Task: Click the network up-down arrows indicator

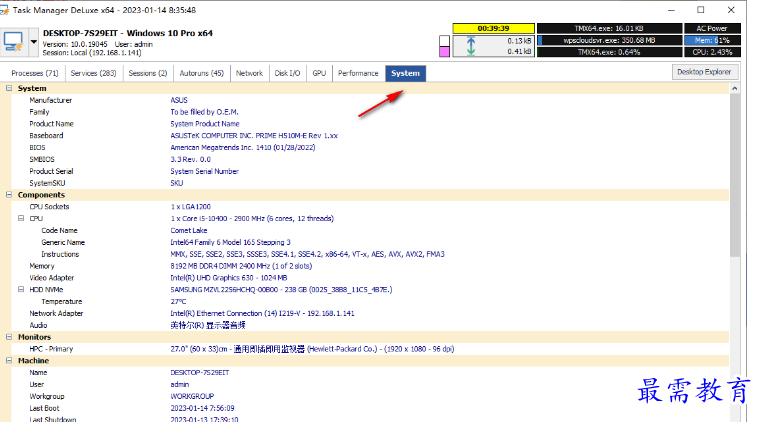Action: [471, 46]
